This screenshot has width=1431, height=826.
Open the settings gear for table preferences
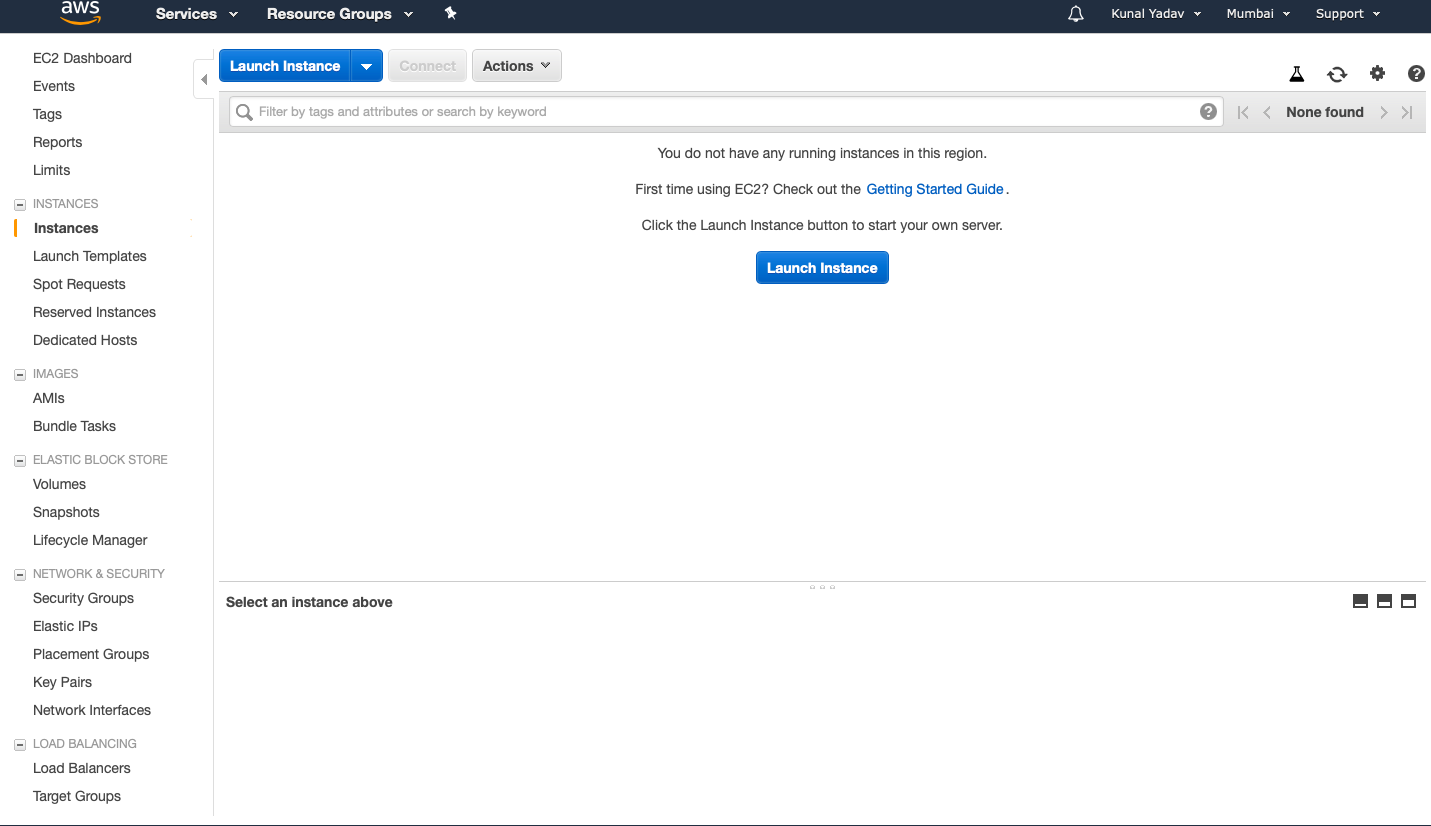pyautogui.click(x=1377, y=73)
